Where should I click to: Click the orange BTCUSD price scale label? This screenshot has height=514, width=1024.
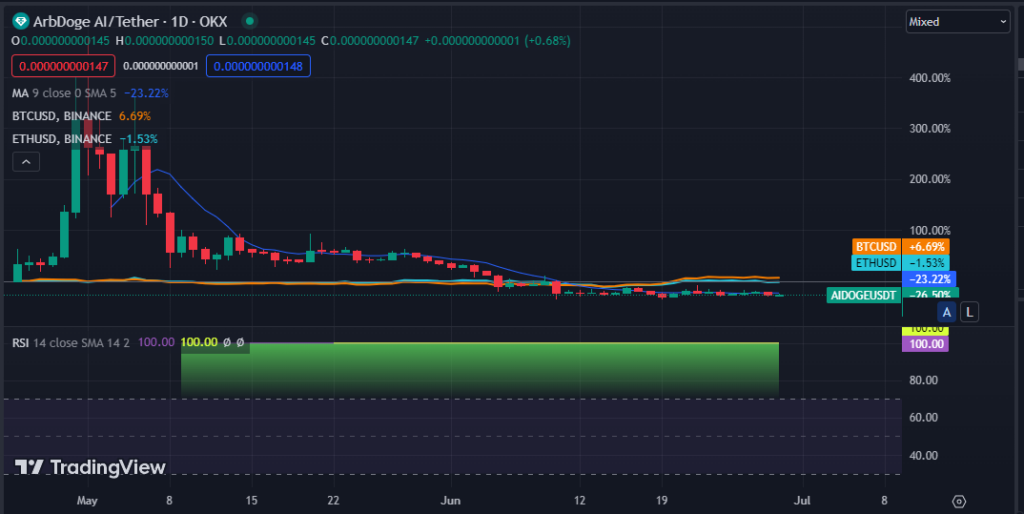pos(876,247)
